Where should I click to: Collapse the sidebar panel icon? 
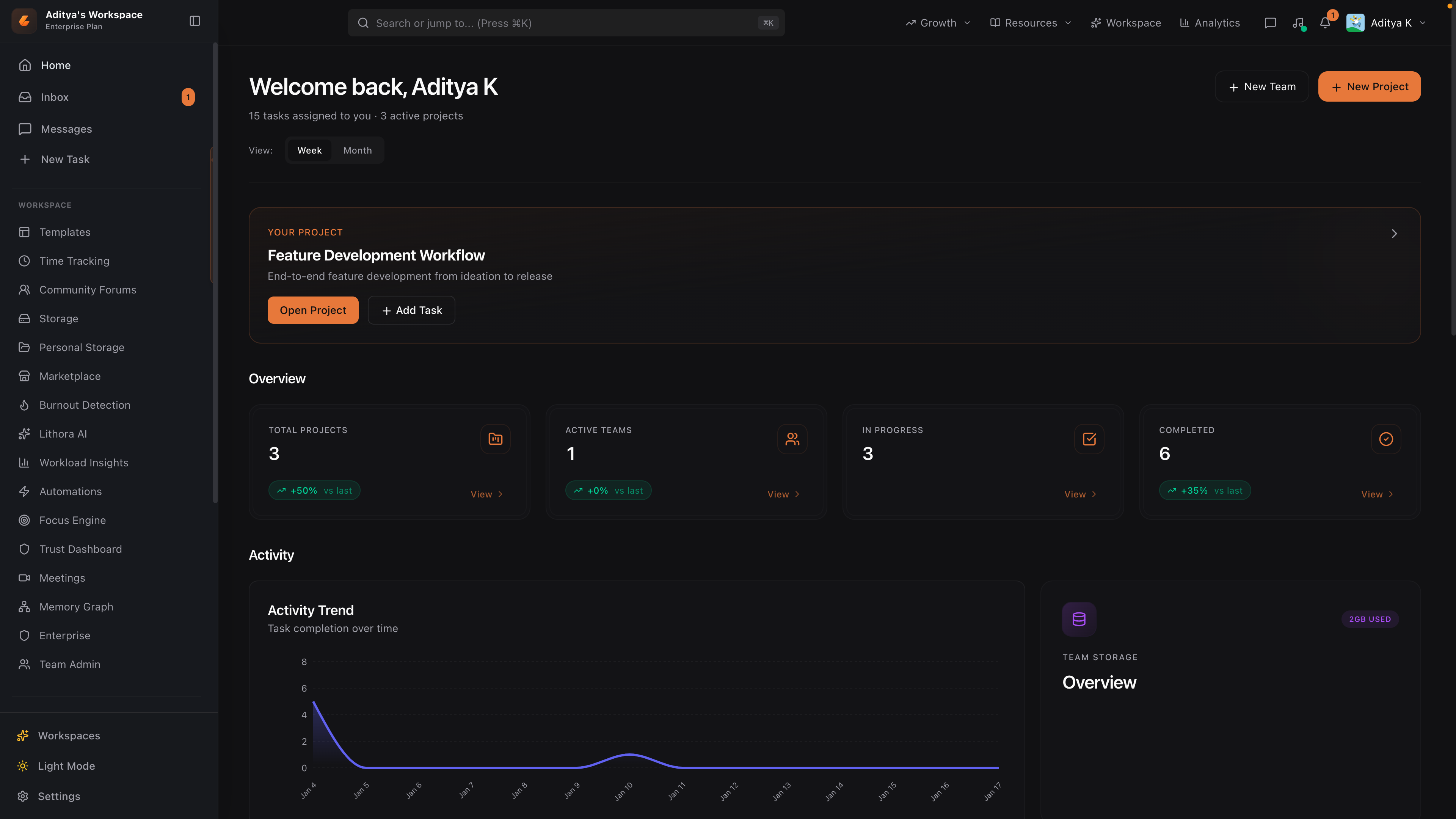(195, 21)
